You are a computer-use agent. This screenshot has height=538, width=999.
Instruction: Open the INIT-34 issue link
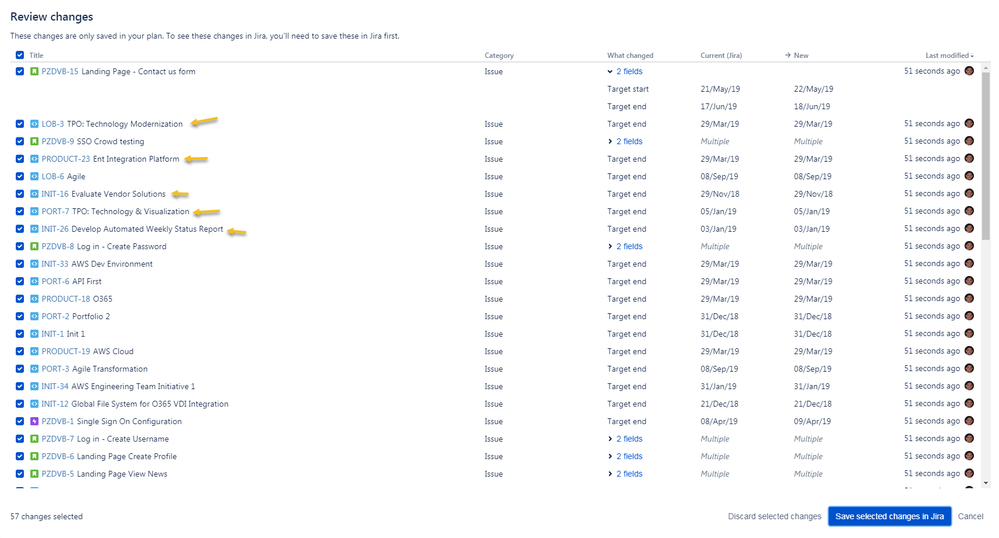point(55,386)
